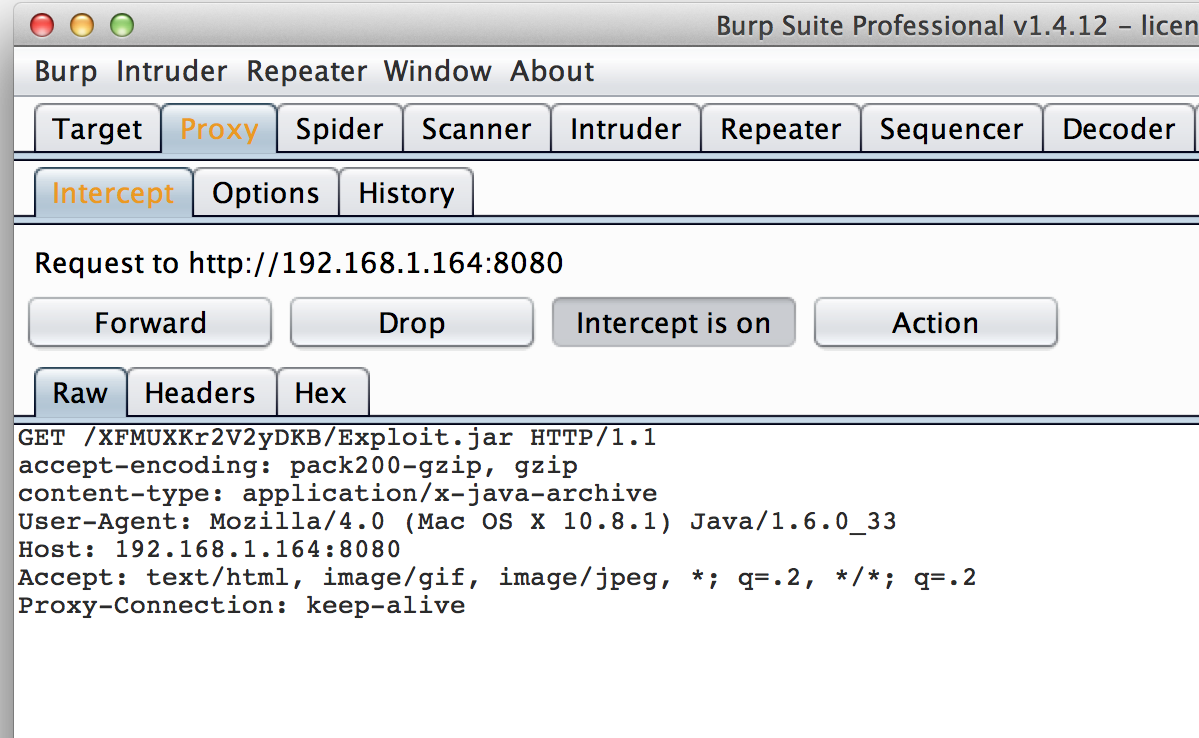Open the Action dropdown button
1199x738 pixels.
(935, 324)
